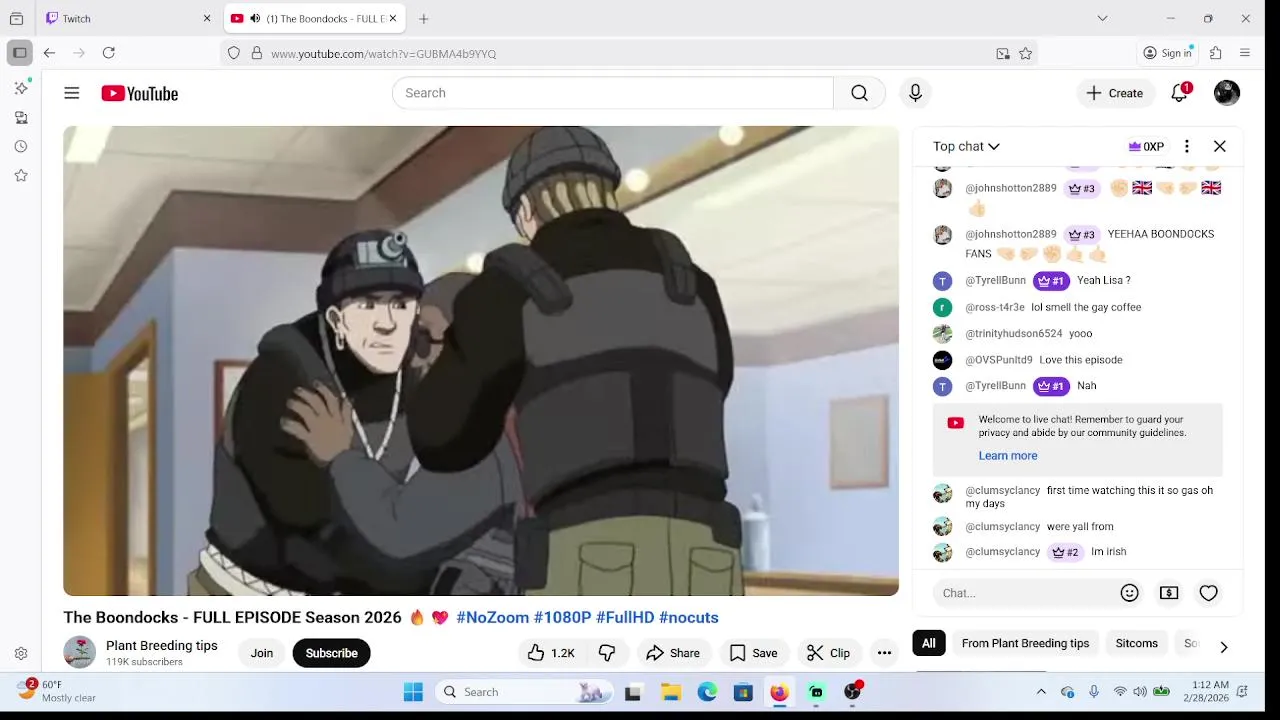The height and width of the screenshot is (720, 1280).
Task: Close the live chat panel
Action: tap(1220, 146)
